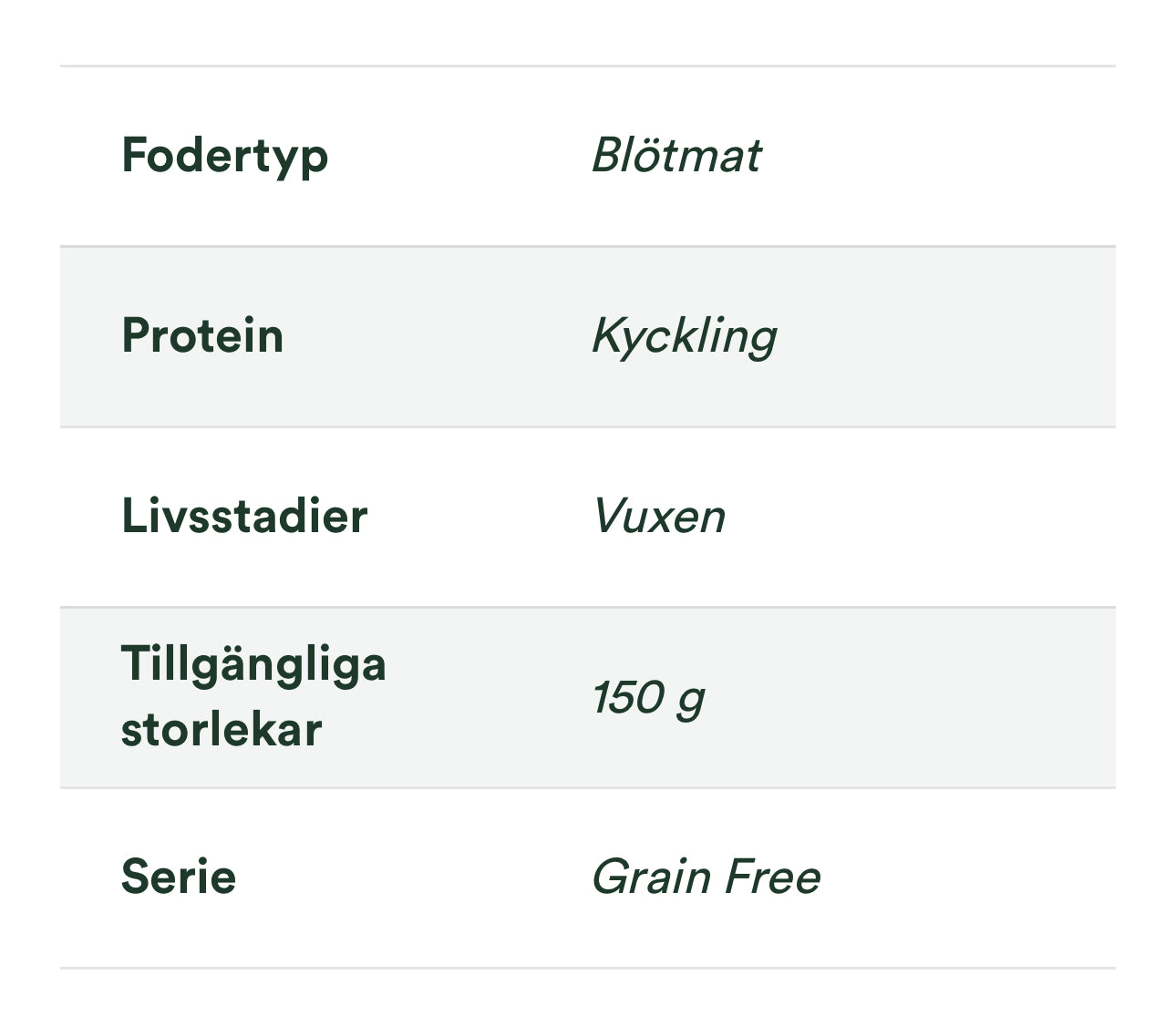Click the Serie label
This screenshot has height=1016, width=1176.
tap(179, 877)
